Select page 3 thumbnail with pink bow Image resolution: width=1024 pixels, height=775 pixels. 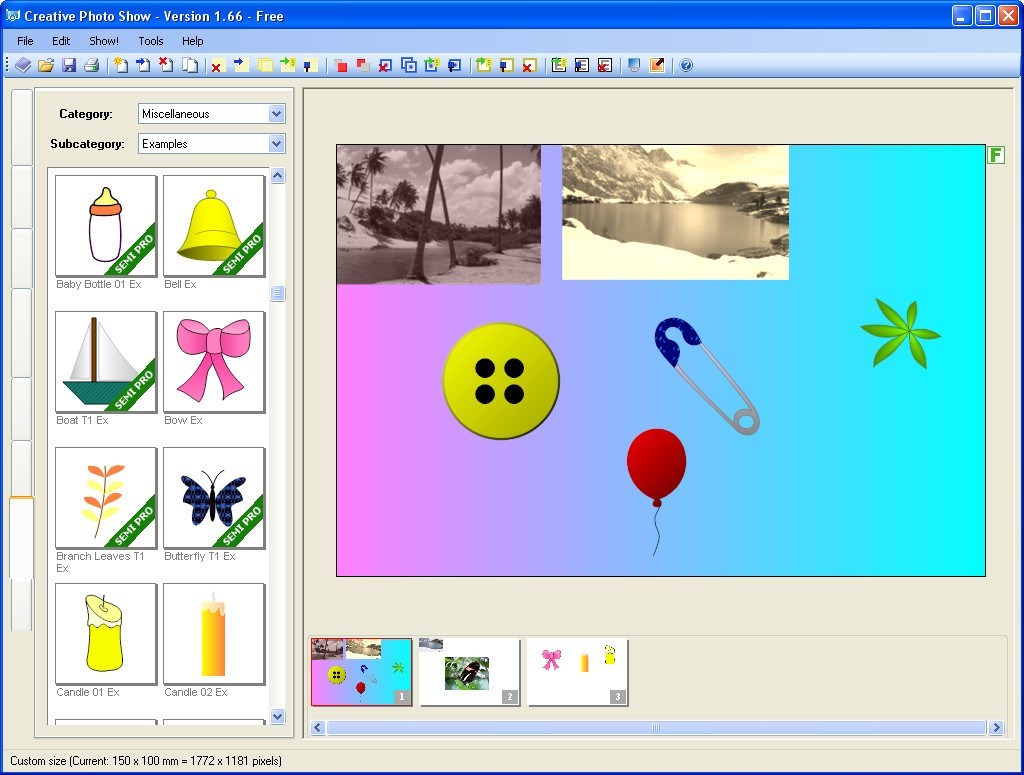tap(578, 672)
